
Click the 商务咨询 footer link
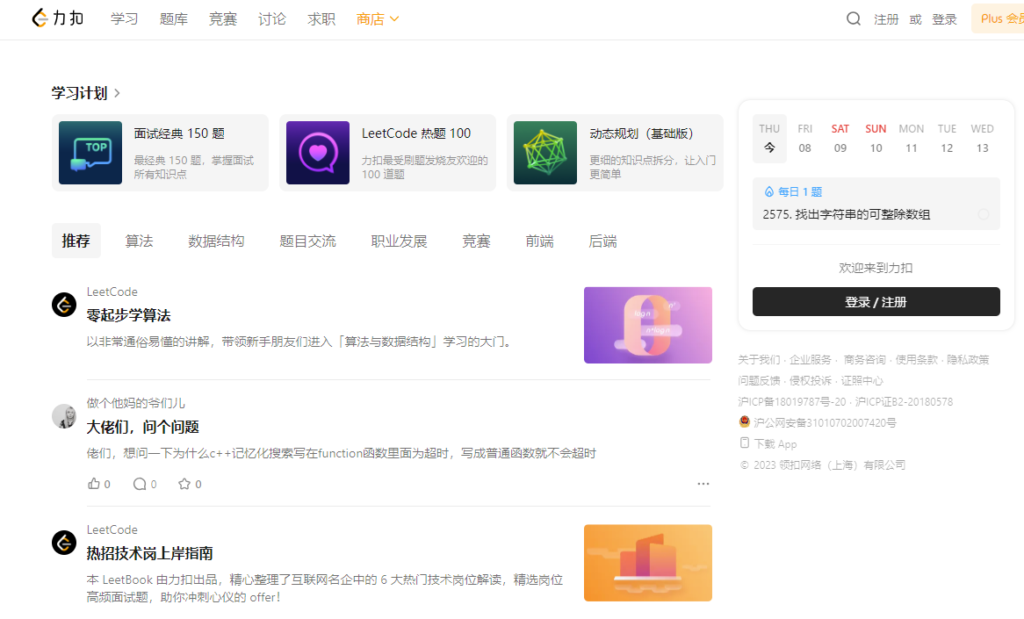coord(865,360)
